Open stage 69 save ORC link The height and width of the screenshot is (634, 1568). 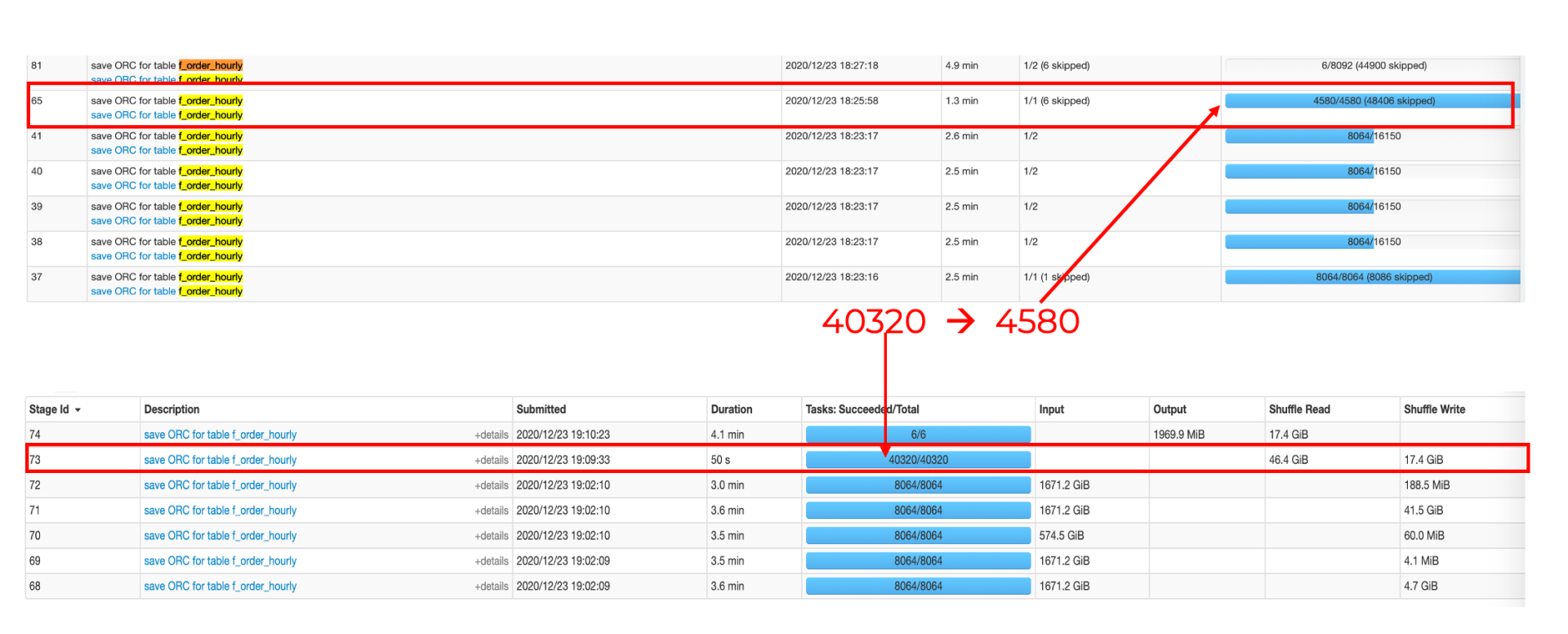(220, 561)
